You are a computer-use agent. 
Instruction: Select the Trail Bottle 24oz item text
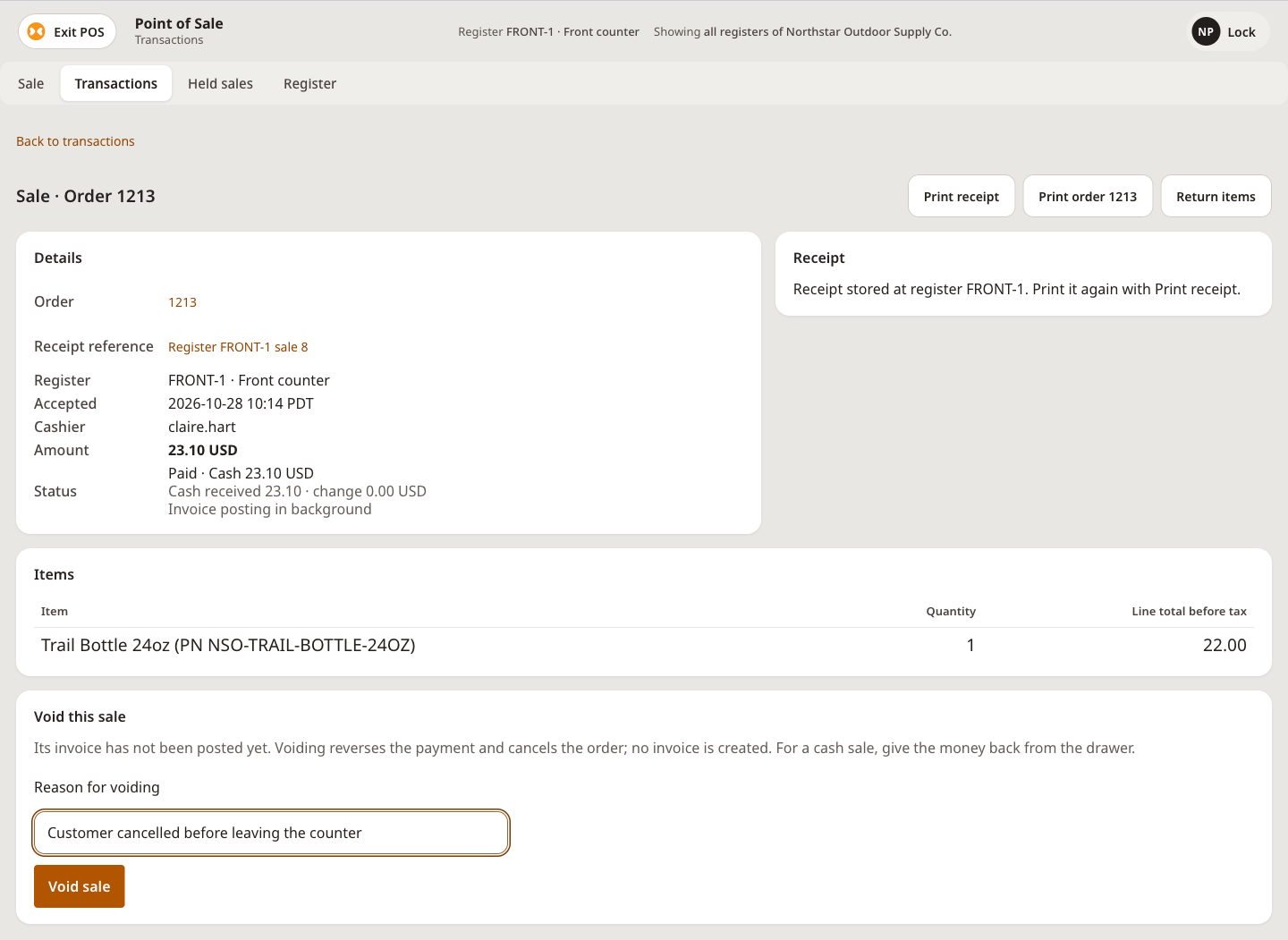point(228,645)
